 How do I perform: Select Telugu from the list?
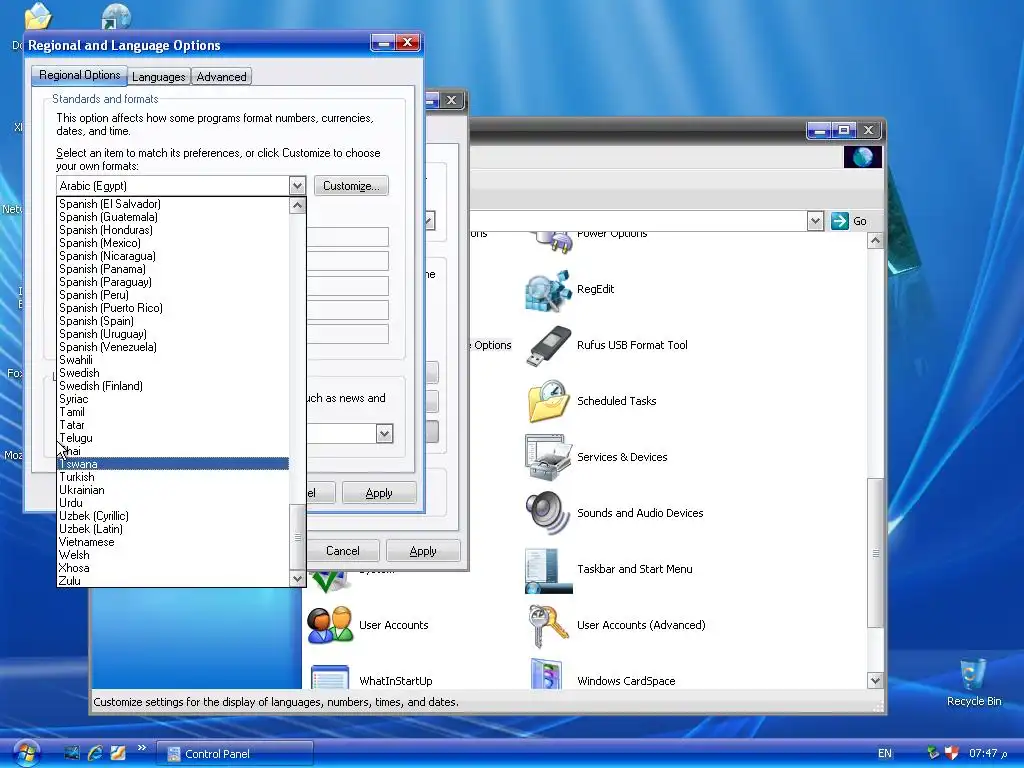coord(173,438)
